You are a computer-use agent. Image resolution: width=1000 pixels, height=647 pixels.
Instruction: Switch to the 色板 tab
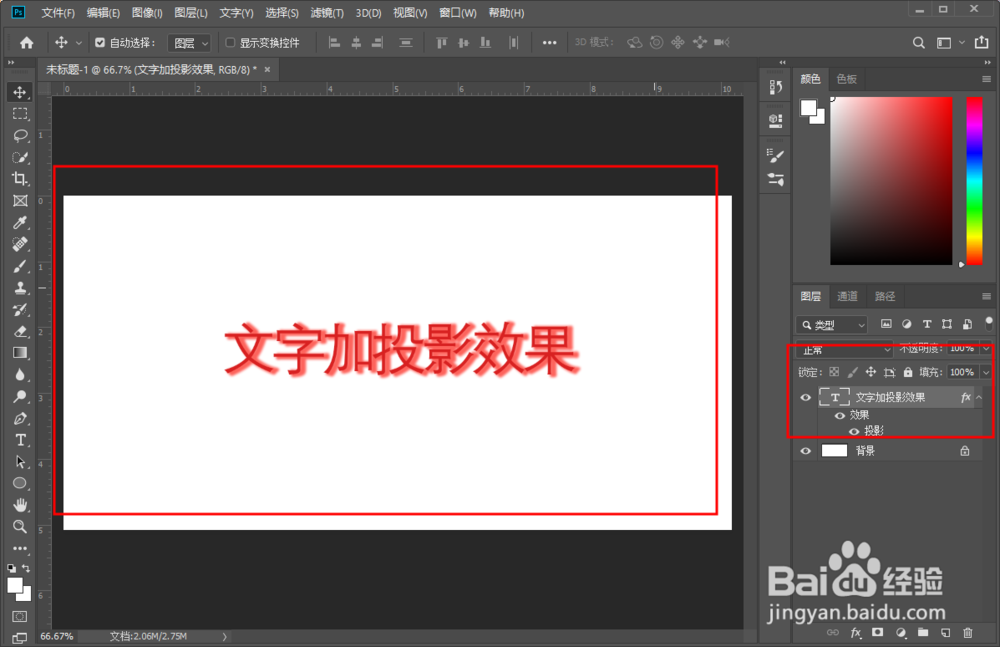point(847,79)
